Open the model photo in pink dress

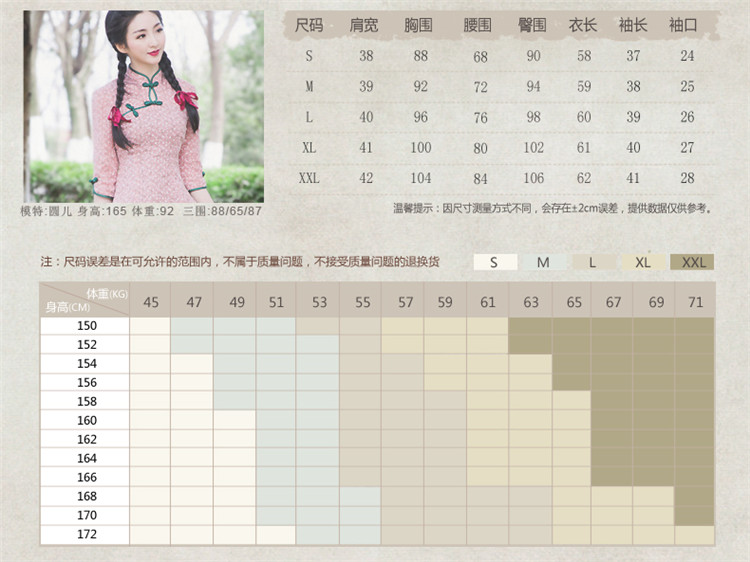pyautogui.click(x=143, y=106)
